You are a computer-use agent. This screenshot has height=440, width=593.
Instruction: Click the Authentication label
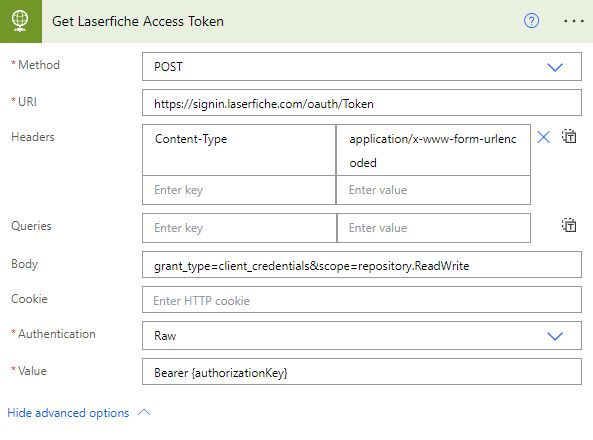(57, 334)
